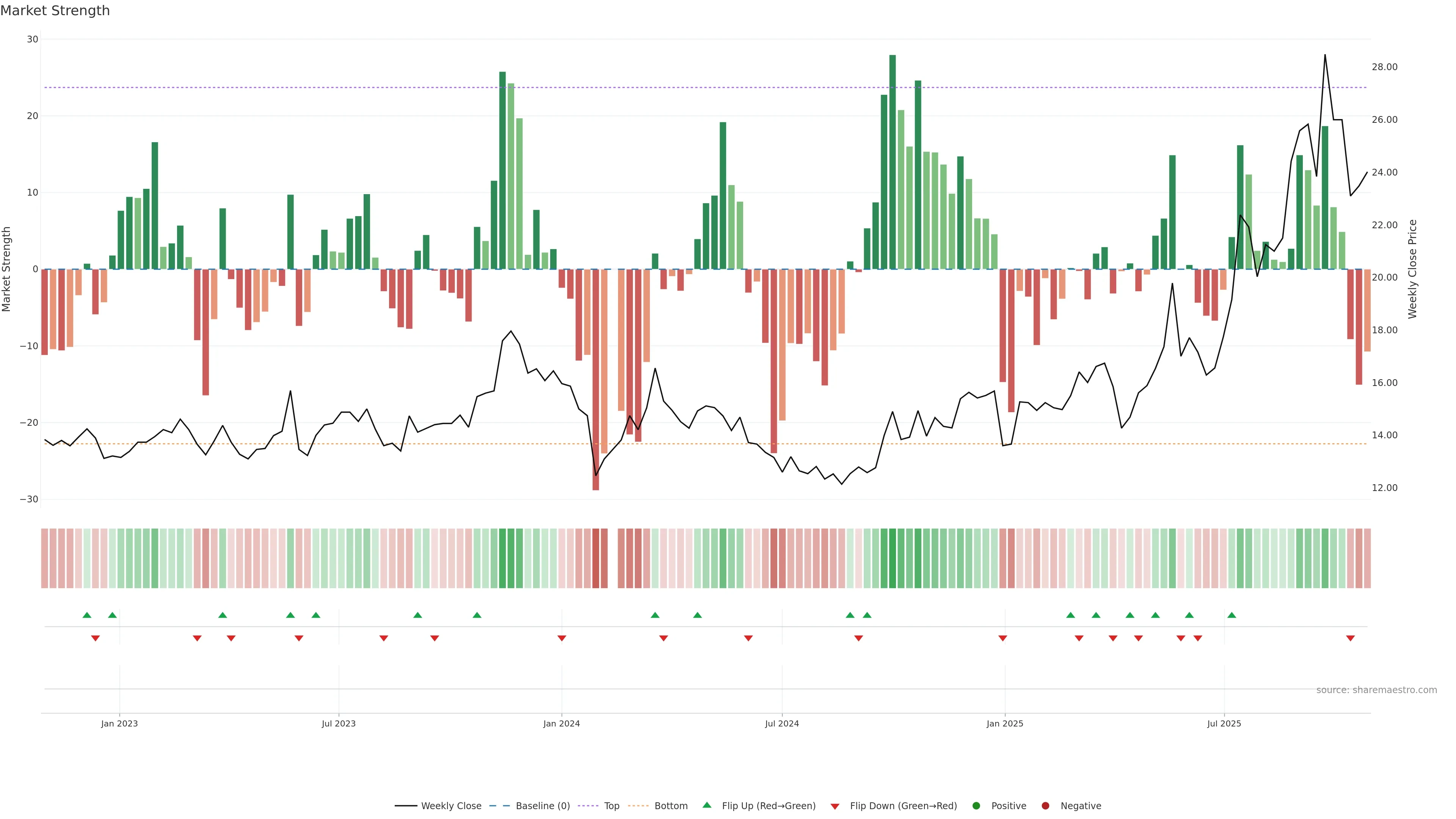
Task: Click green Flip Up triangle legend icon
Action: coord(706,805)
